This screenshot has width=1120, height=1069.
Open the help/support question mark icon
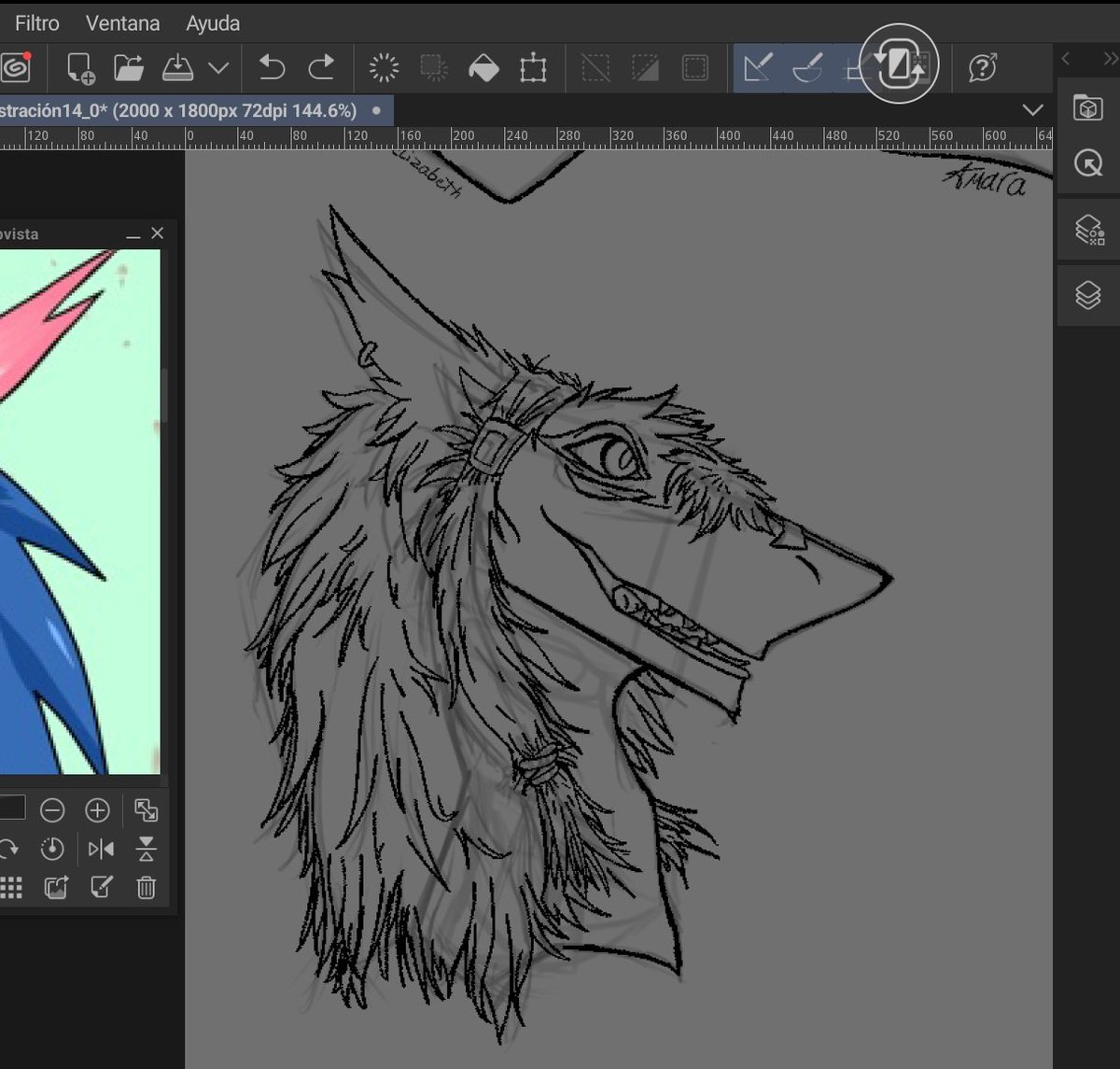pyautogui.click(x=983, y=68)
